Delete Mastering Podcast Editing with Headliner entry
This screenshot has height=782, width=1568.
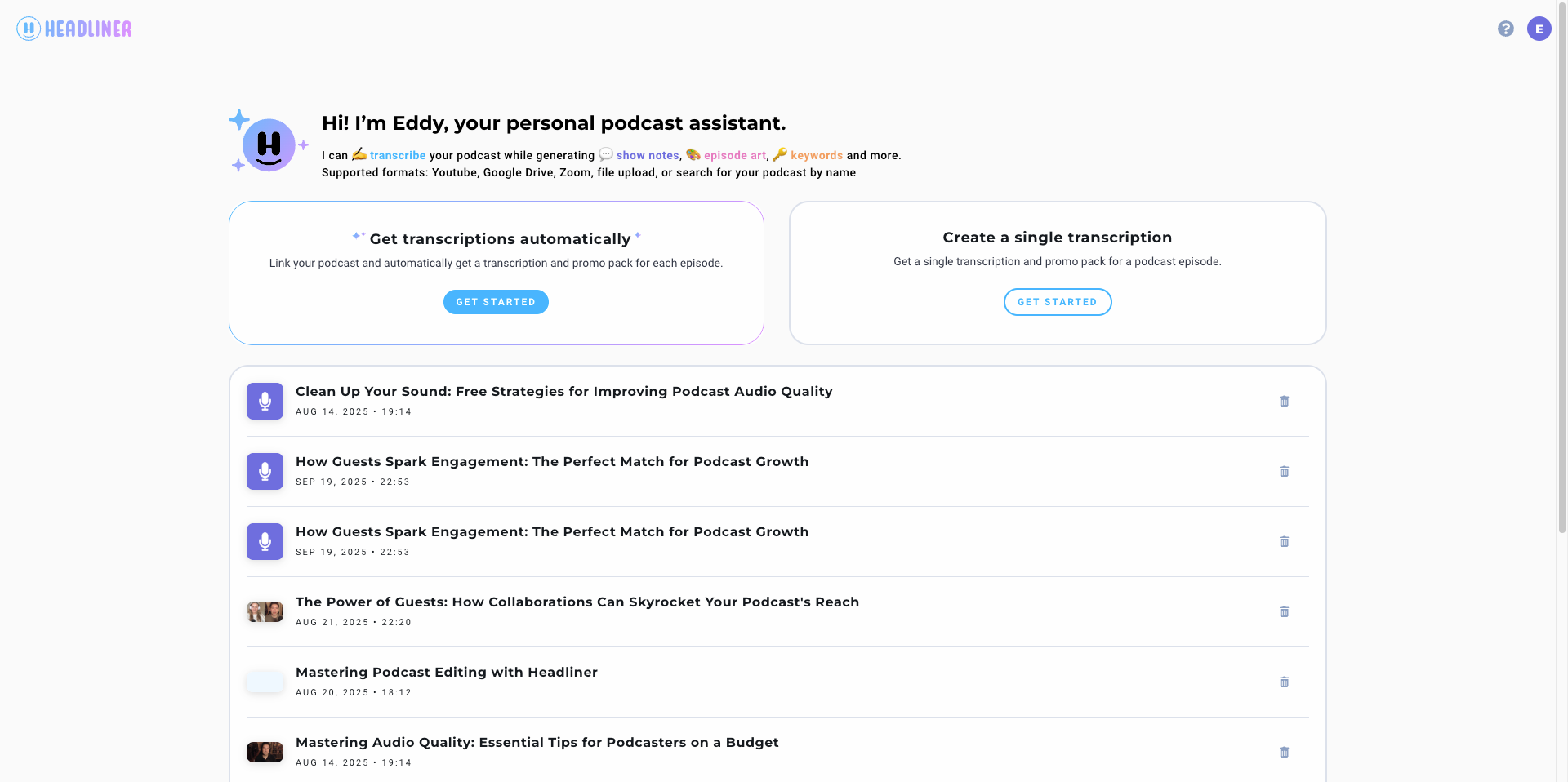click(x=1284, y=682)
